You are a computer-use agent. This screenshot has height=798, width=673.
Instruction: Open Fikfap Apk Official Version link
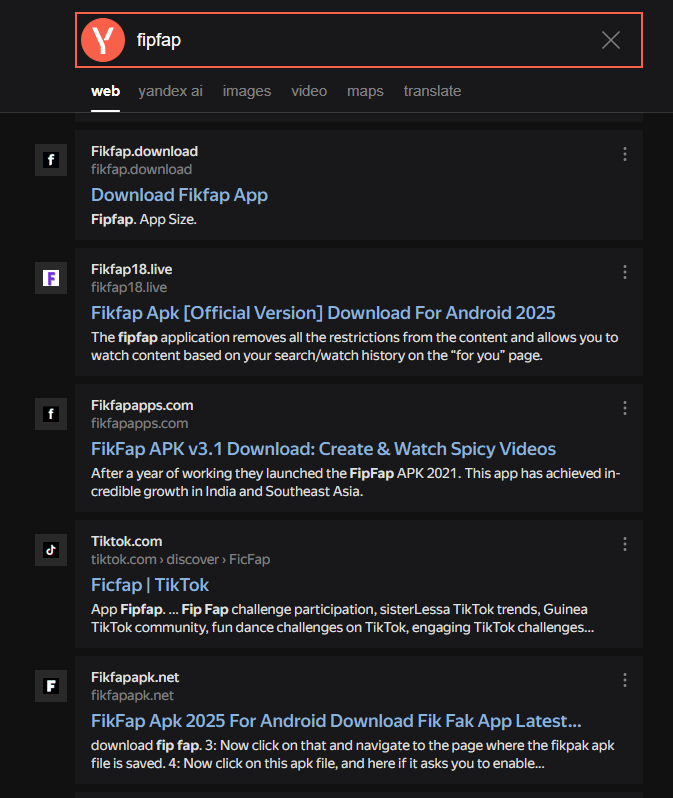pyautogui.click(x=323, y=313)
